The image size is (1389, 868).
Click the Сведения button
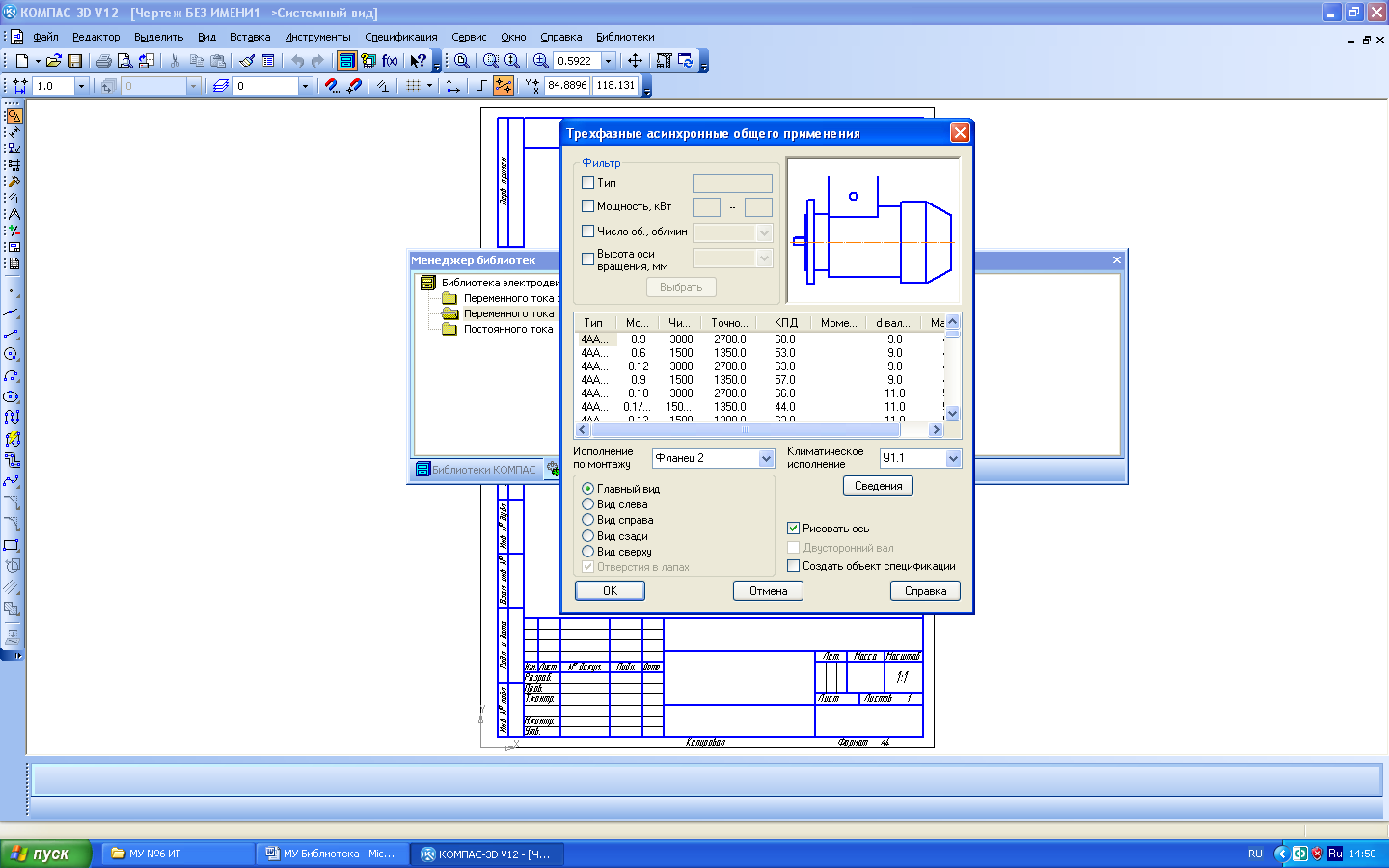(878, 486)
